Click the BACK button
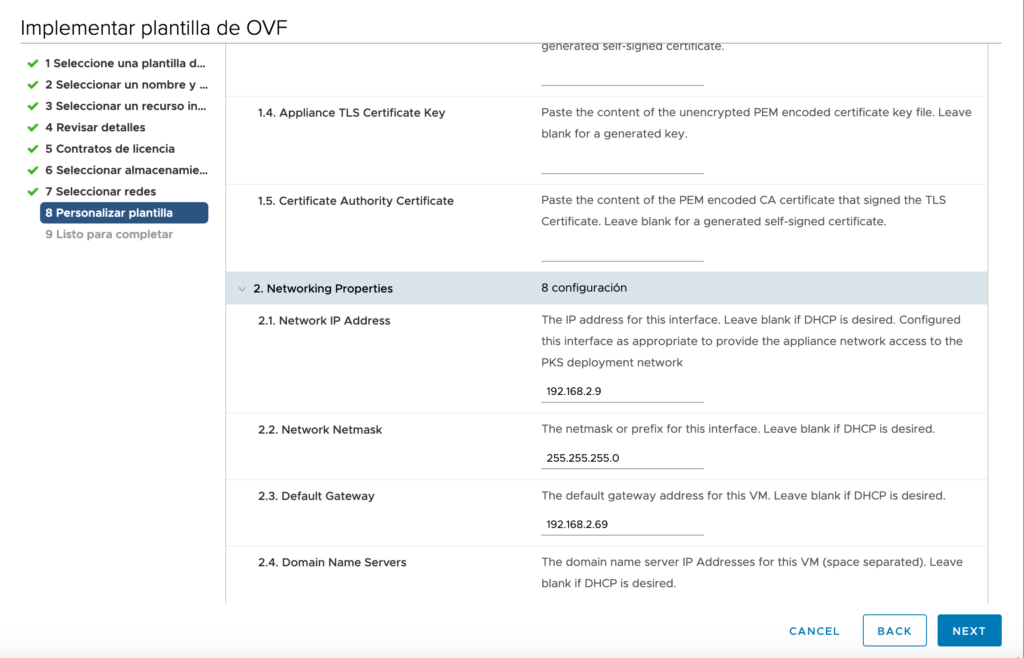This screenshot has width=1024, height=658. (x=894, y=630)
